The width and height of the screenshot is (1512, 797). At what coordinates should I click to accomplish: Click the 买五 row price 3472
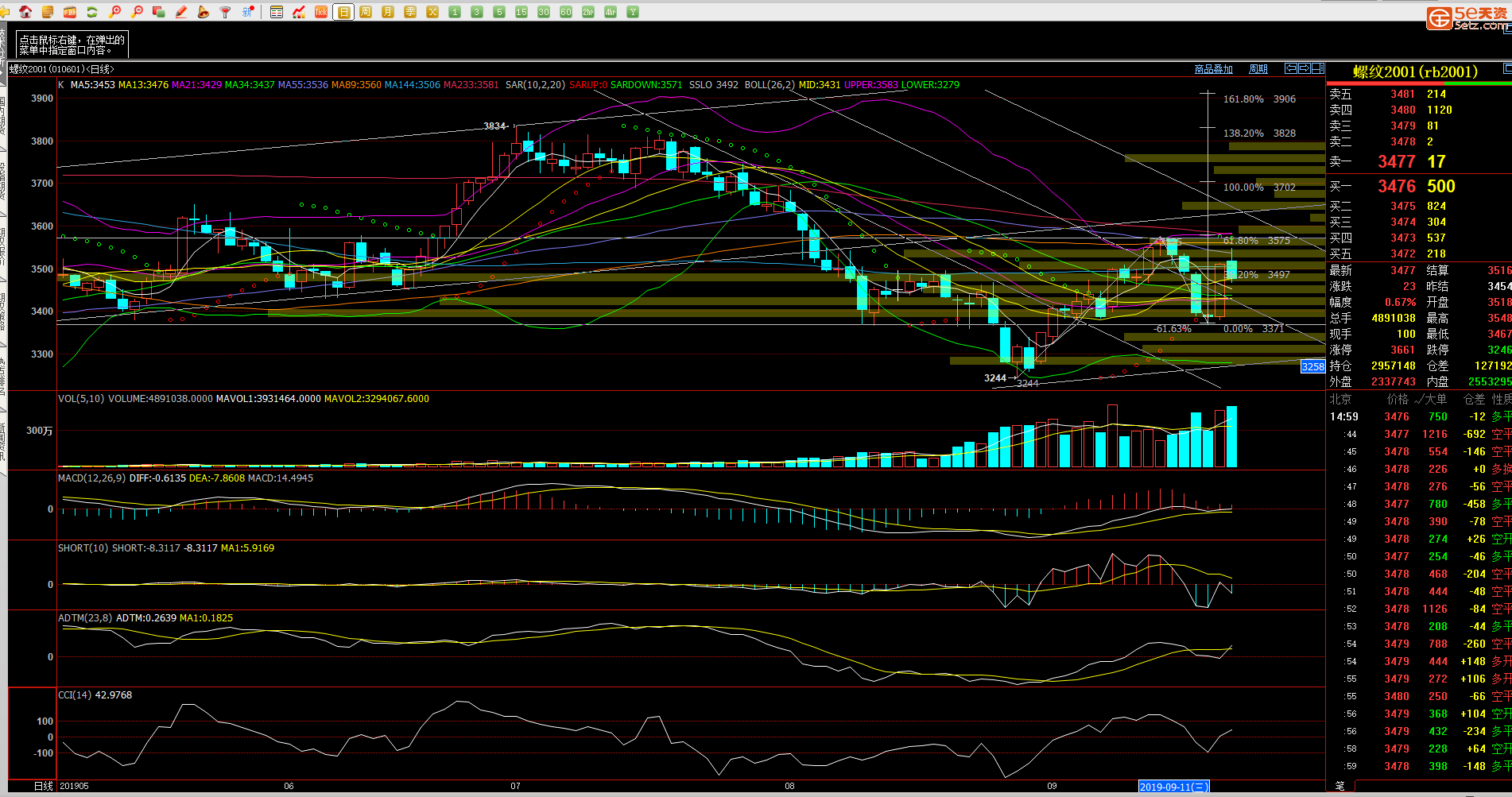[1403, 254]
